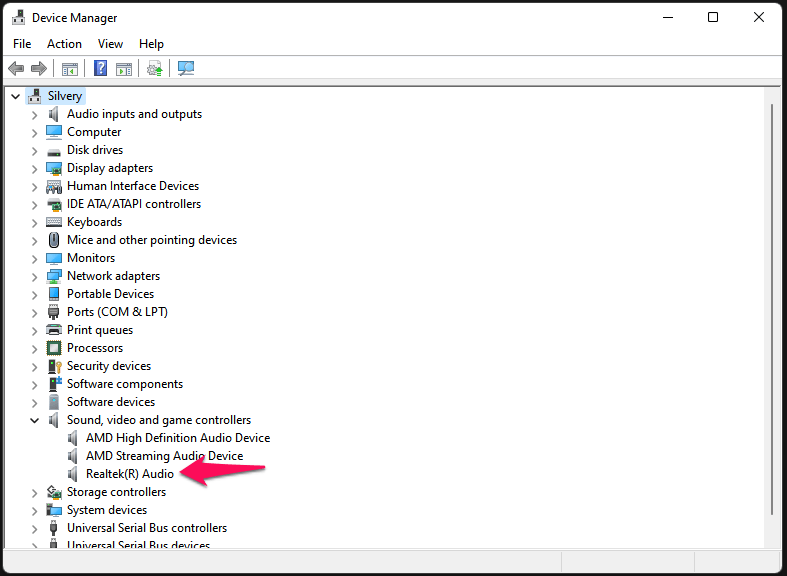787x576 pixels.
Task: Click Show/Hide Console Tree toolbar icon
Action: [x=70, y=69]
